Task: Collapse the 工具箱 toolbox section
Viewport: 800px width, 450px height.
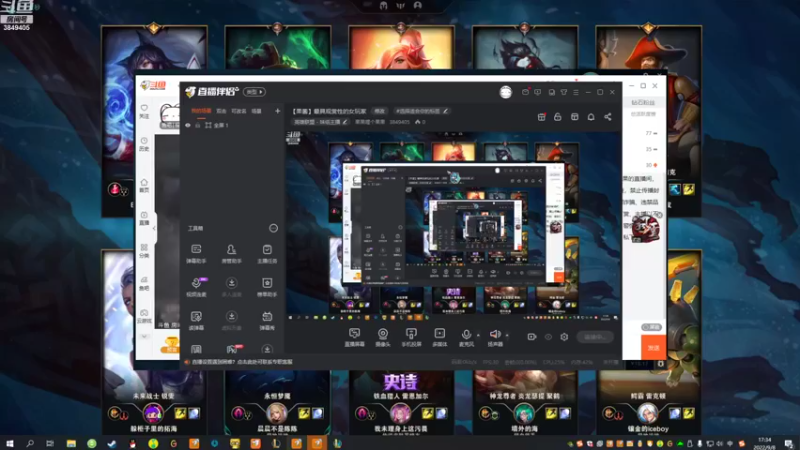Action: click(x=273, y=228)
